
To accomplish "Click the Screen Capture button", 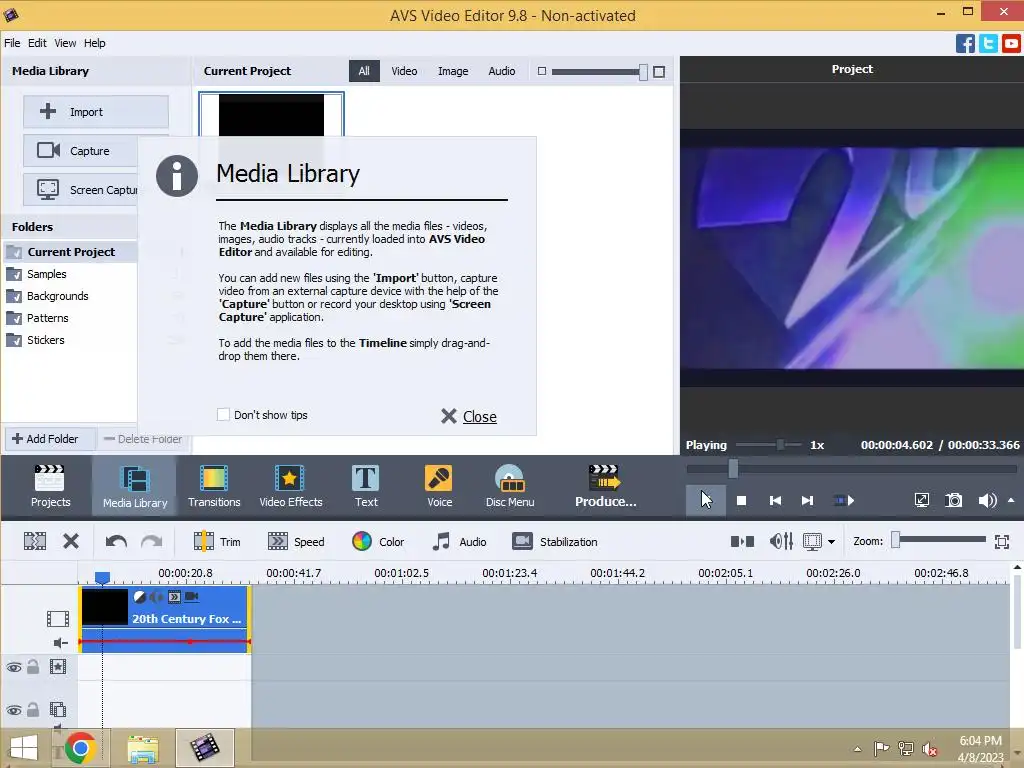I will tap(80, 190).
